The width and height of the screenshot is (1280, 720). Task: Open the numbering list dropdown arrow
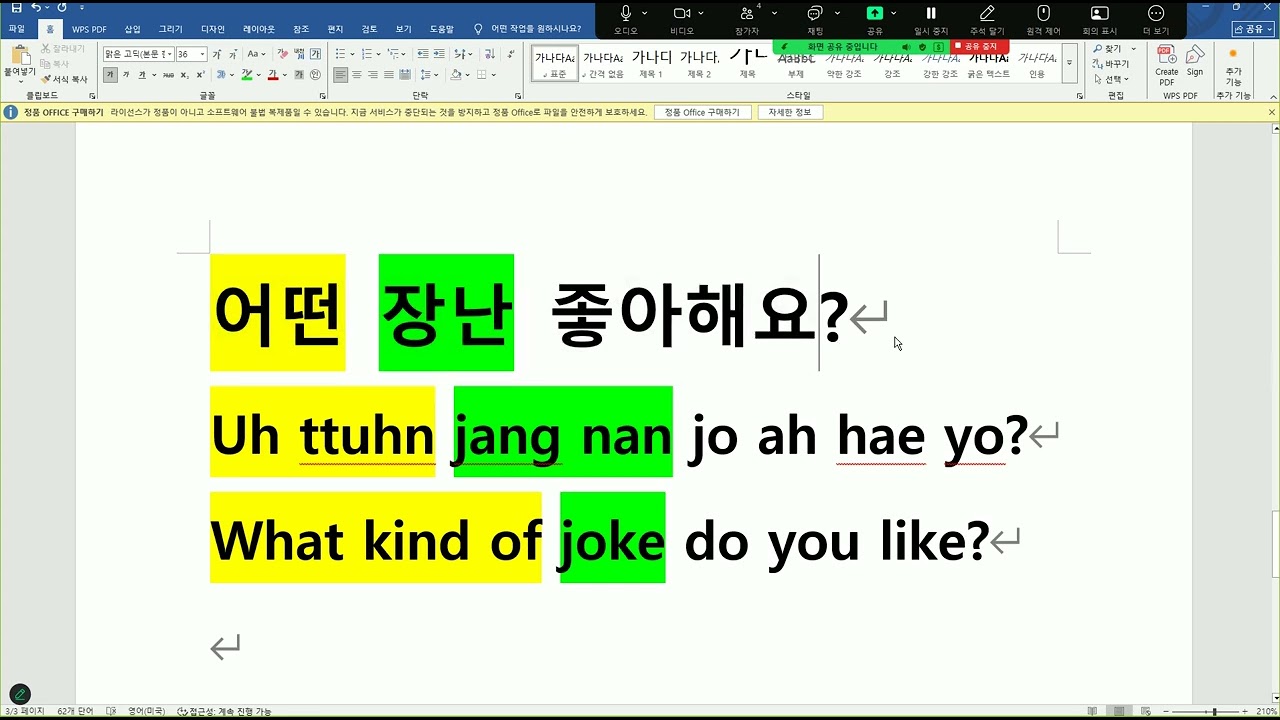tap(378, 54)
